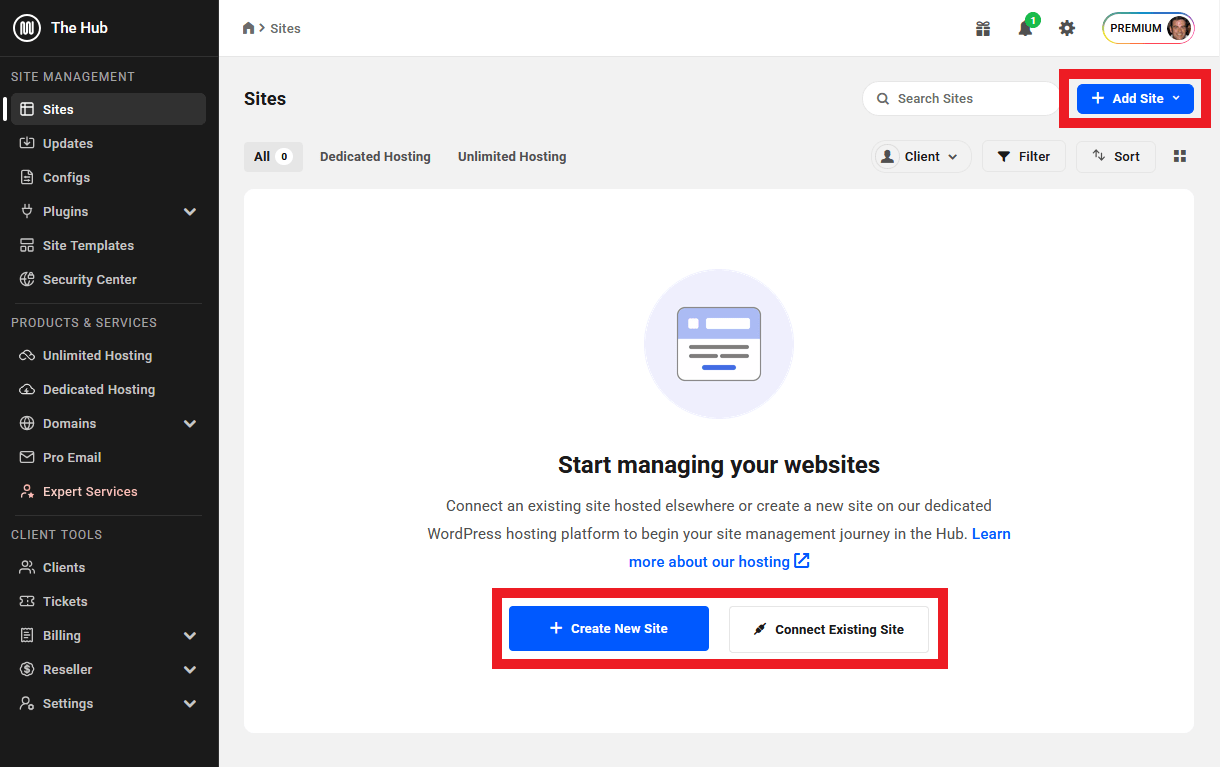Image resolution: width=1220 pixels, height=767 pixels.
Task: Click the Sort button
Action: 1115,157
